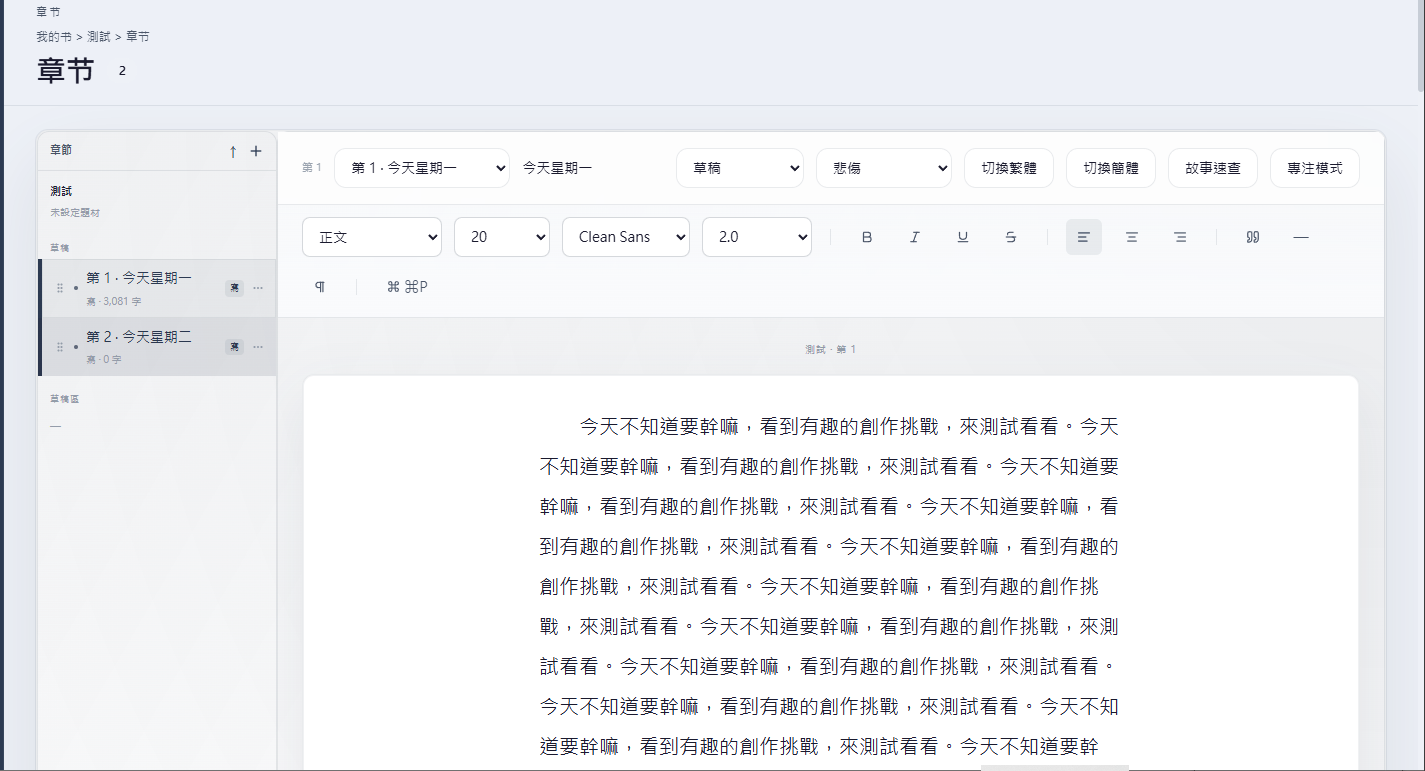
Task: Go to 我的书 in the breadcrumb
Action: 54,36
